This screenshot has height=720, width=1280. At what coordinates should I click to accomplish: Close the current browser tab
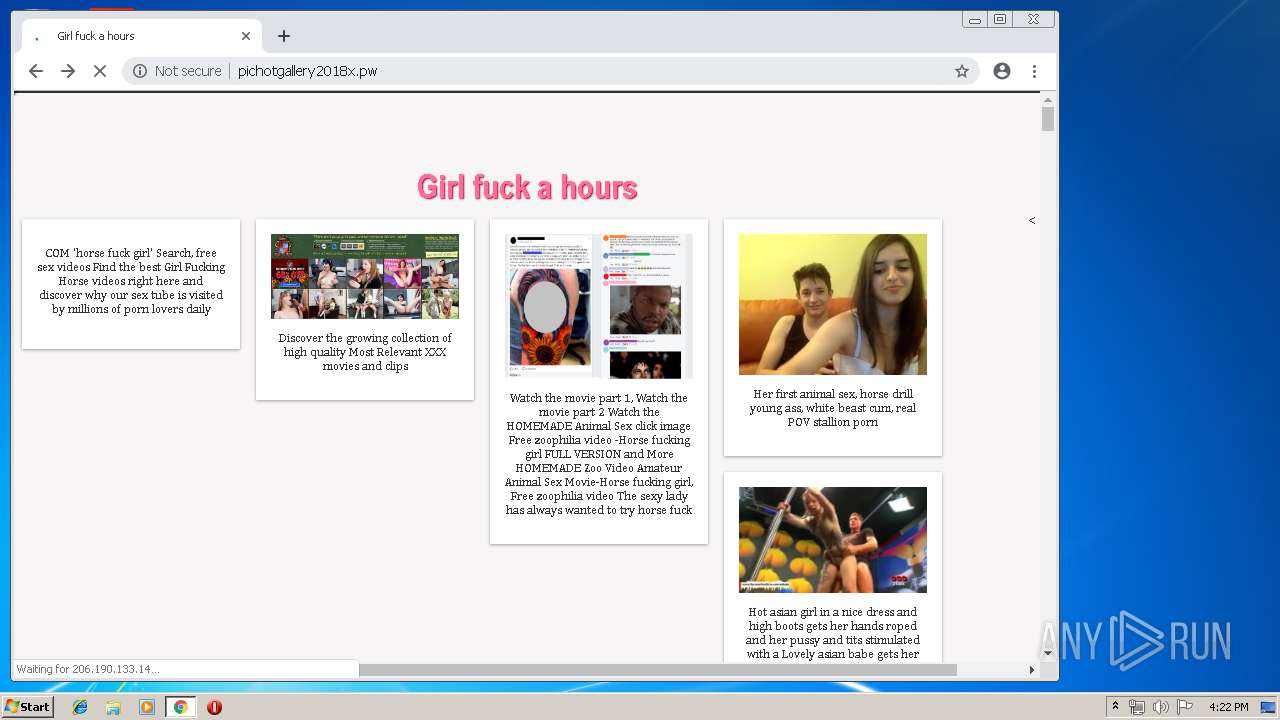[246, 36]
